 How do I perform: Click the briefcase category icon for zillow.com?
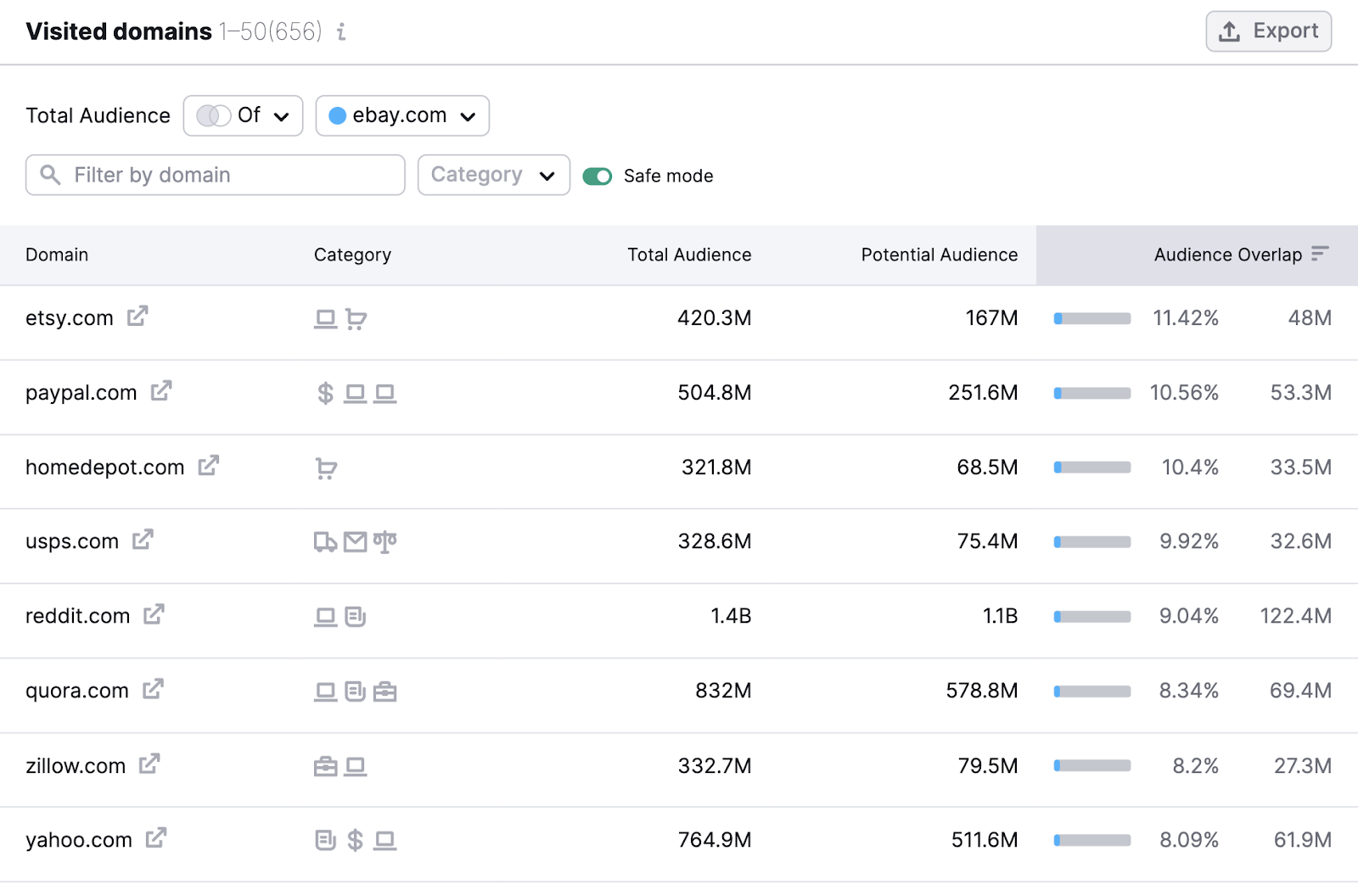click(x=326, y=765)
